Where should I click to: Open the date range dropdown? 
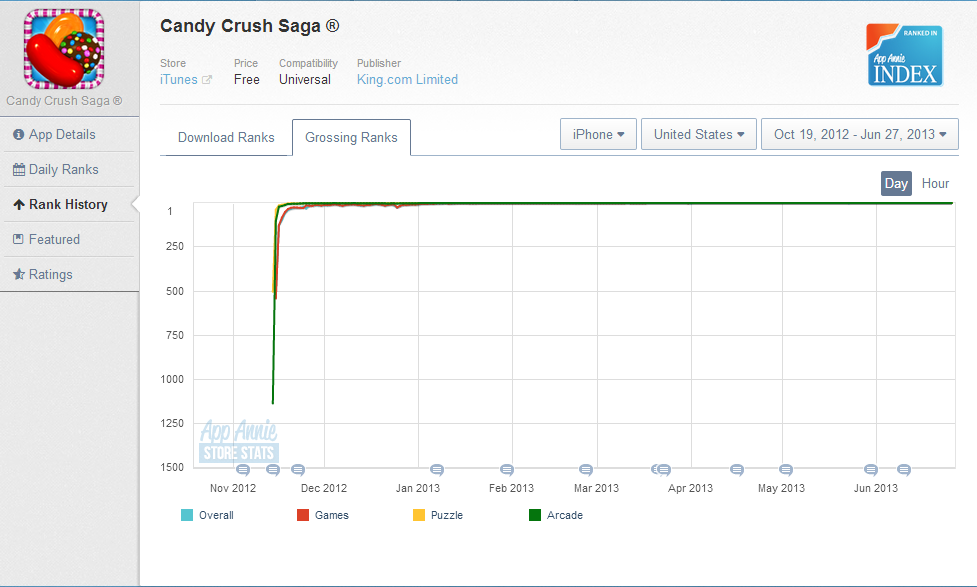[x=860, y=134]
